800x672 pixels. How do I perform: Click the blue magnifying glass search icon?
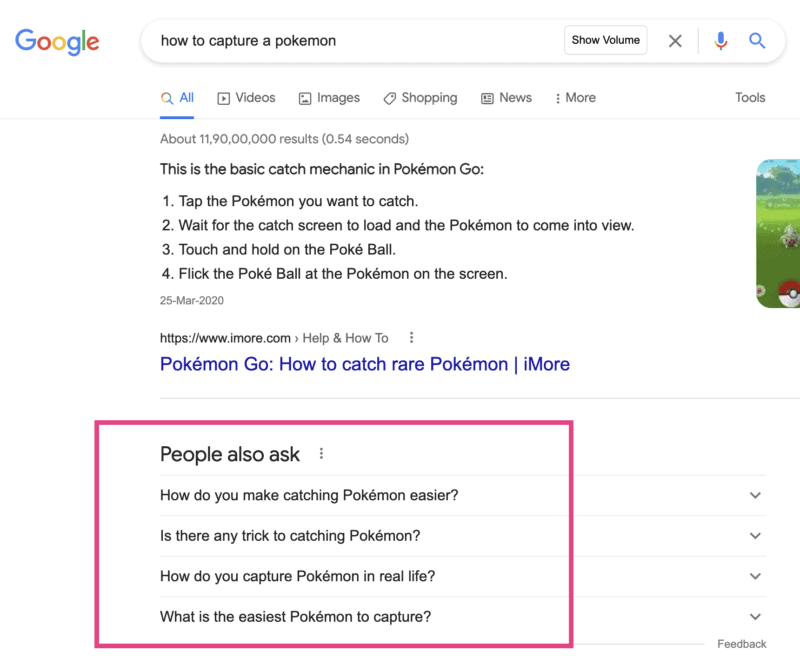[757, 41]
